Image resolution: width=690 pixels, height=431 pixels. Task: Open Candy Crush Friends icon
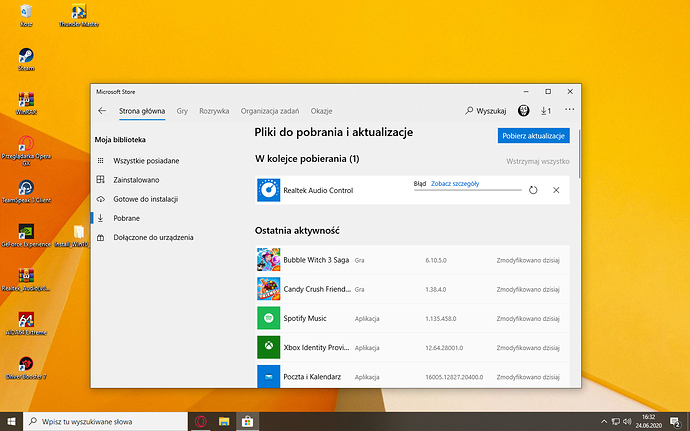pyautogui.click(x=268, y=289)
